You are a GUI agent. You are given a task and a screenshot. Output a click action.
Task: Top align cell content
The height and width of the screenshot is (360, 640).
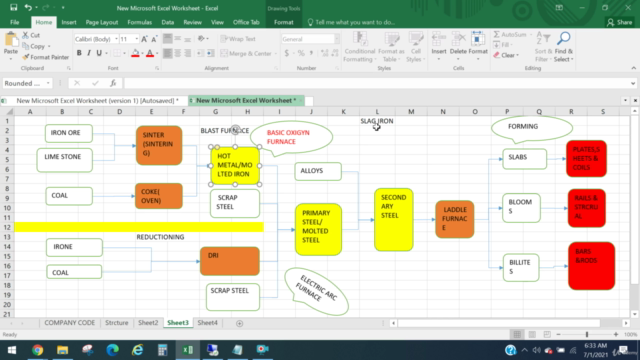click(167, 39)
